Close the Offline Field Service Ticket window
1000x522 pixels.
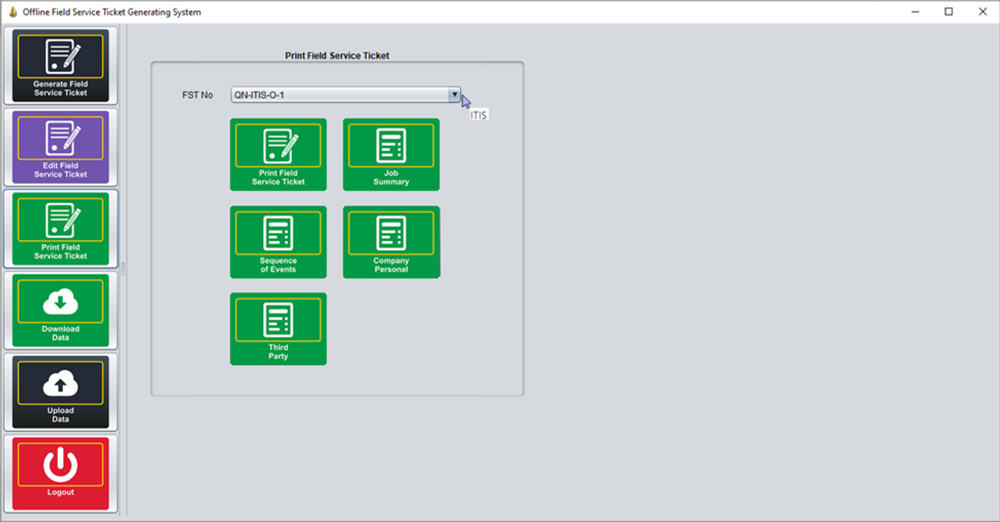click(x=982, y=12)
